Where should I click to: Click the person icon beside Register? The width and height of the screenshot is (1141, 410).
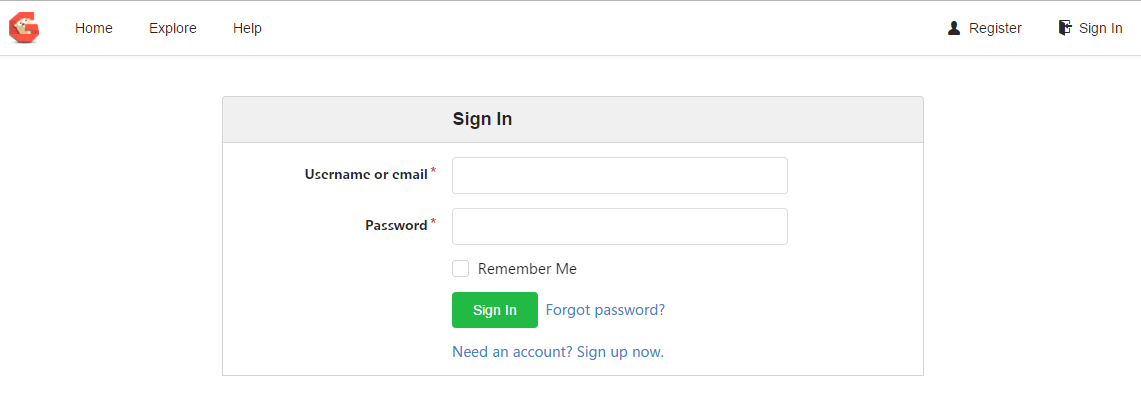[x=954, y=28]
